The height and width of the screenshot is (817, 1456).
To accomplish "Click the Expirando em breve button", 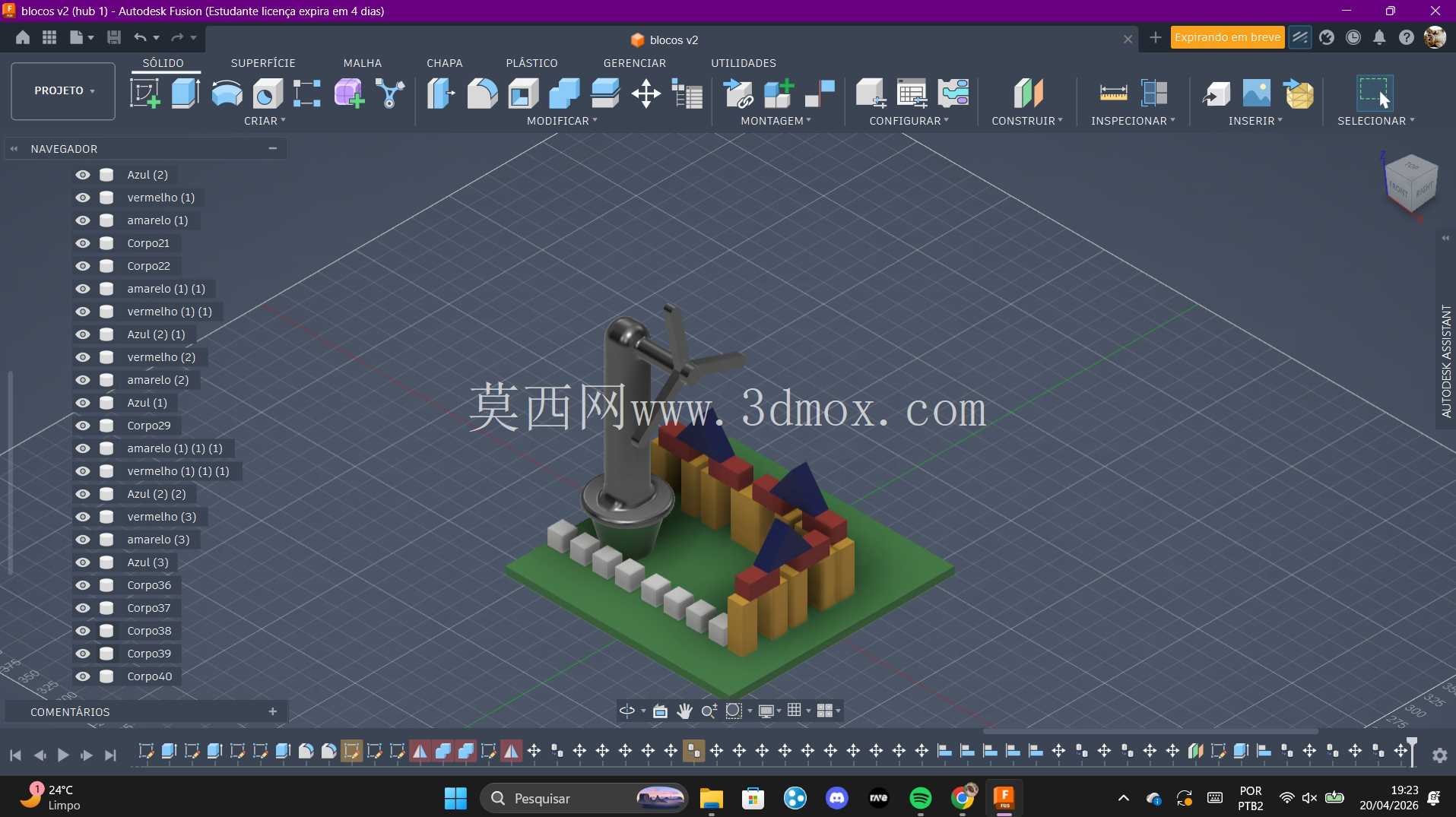I will [1227, 37].
